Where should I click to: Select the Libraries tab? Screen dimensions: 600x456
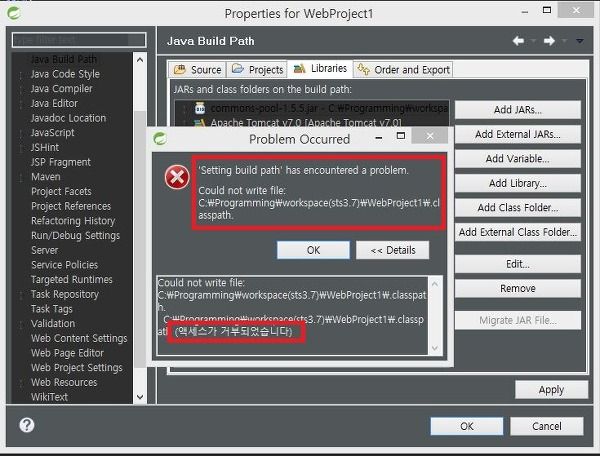tap(320, 68)
